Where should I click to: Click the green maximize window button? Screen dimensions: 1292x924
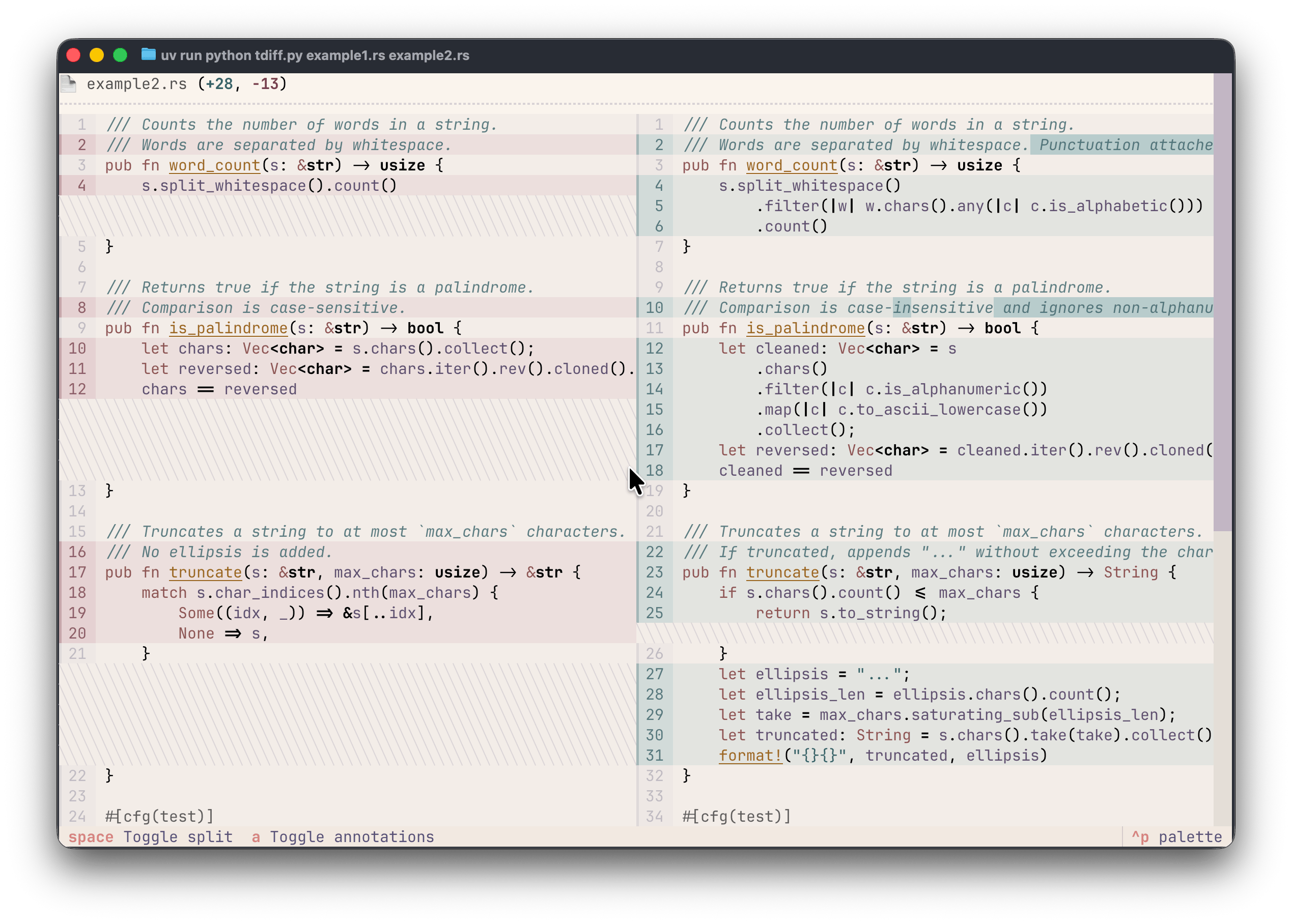(120, 55)
